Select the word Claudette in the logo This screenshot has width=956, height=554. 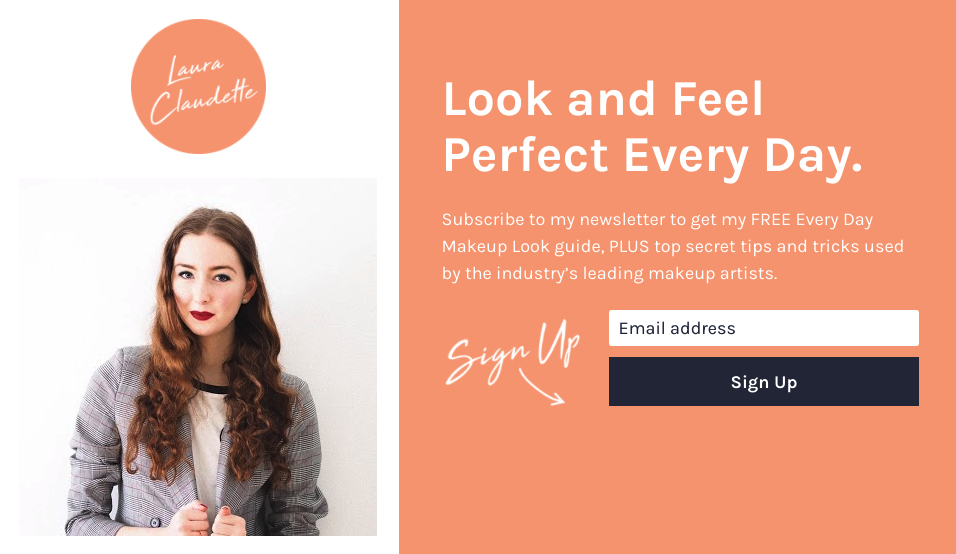pos(204,101)
